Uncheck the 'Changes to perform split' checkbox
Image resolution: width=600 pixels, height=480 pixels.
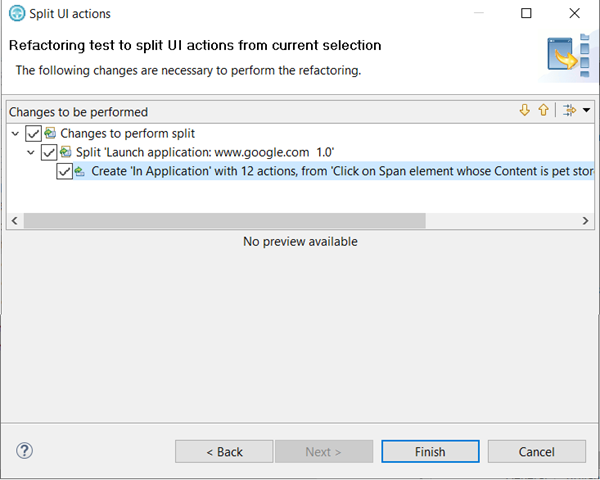(x=33, y=133)
